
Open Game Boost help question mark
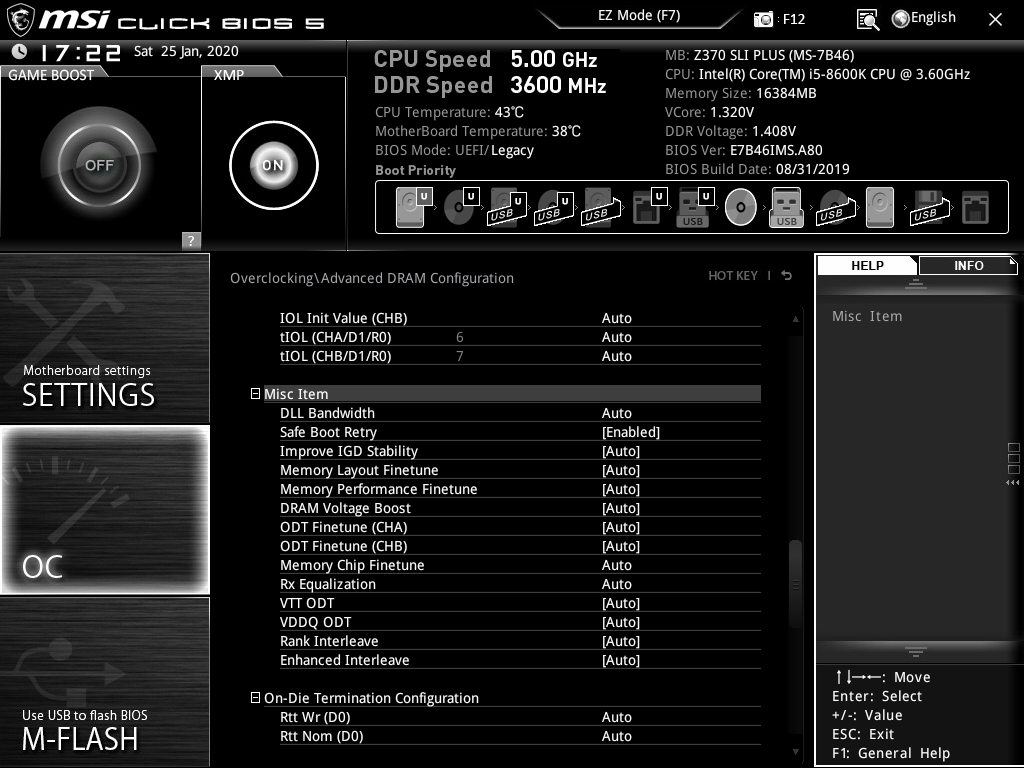(191, 240)
